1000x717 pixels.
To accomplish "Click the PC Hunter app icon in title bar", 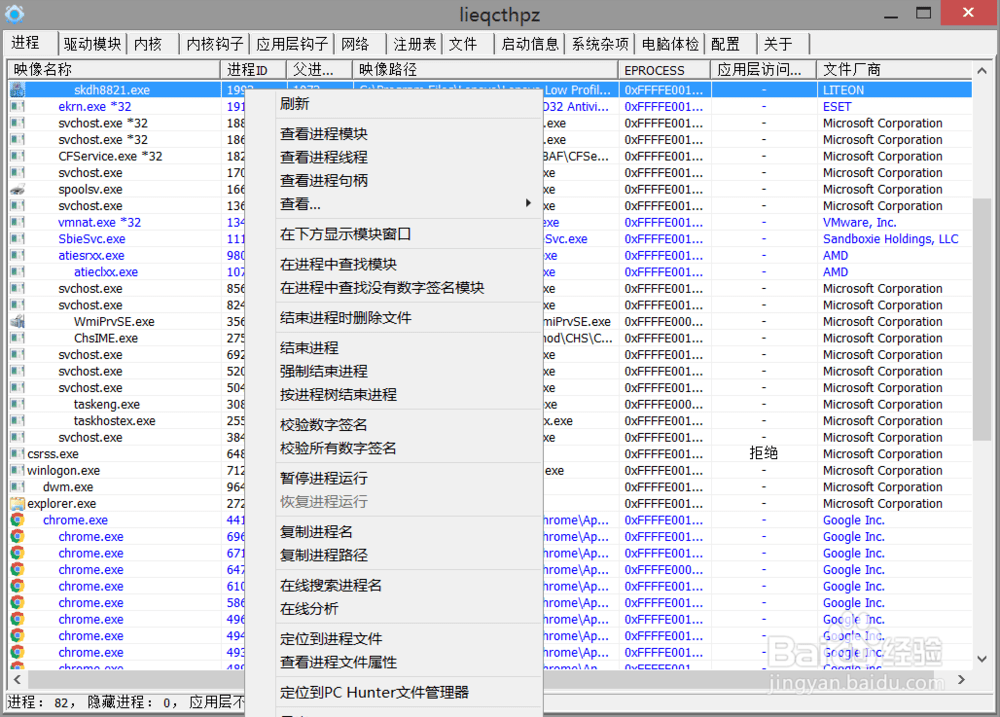I will (14, 13).
